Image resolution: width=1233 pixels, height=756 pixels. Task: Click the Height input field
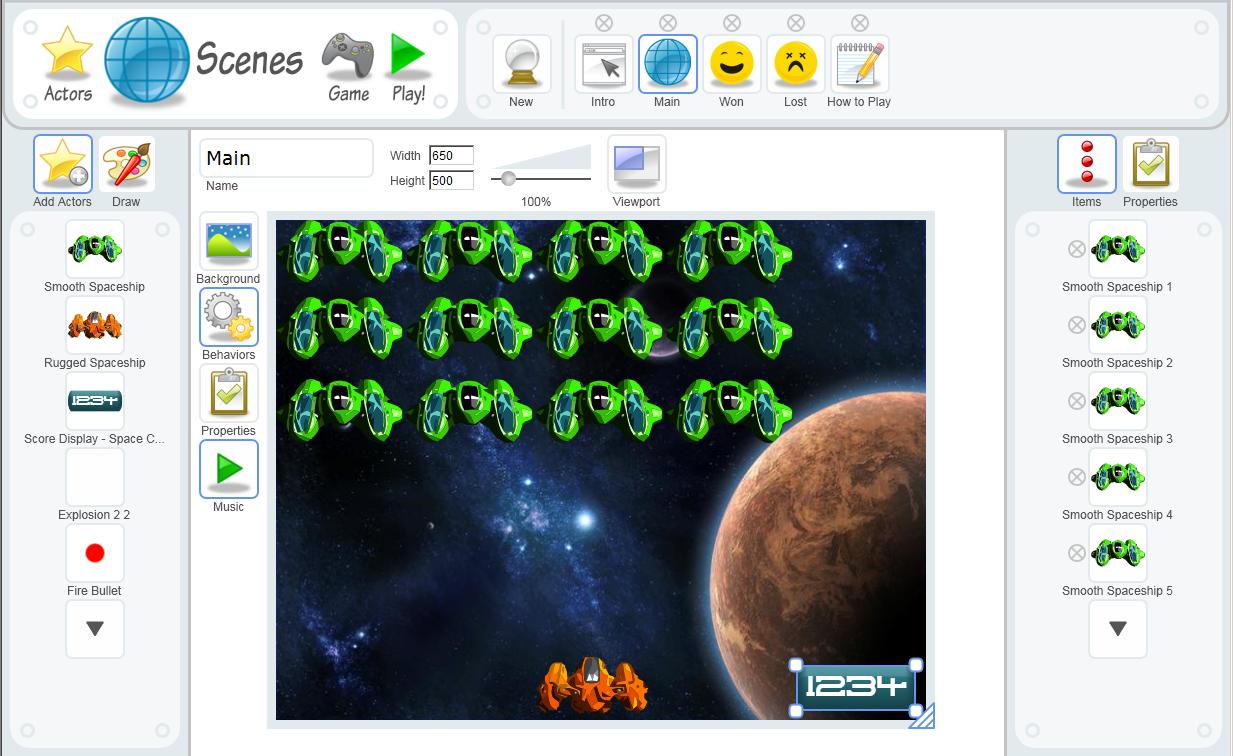451,180
